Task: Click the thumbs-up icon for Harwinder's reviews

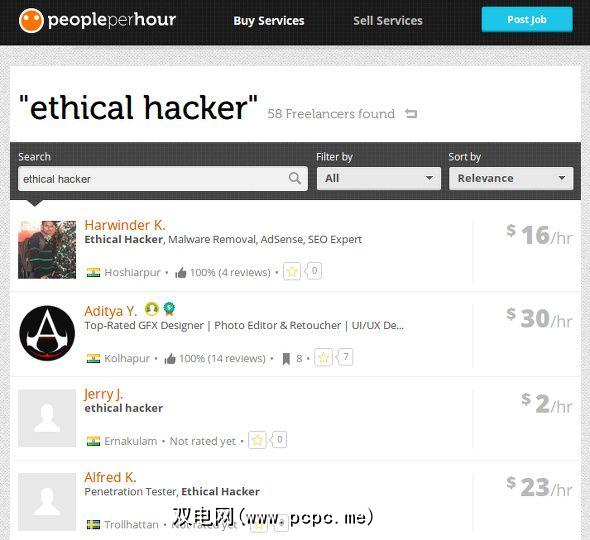Action: pos(181,272)
